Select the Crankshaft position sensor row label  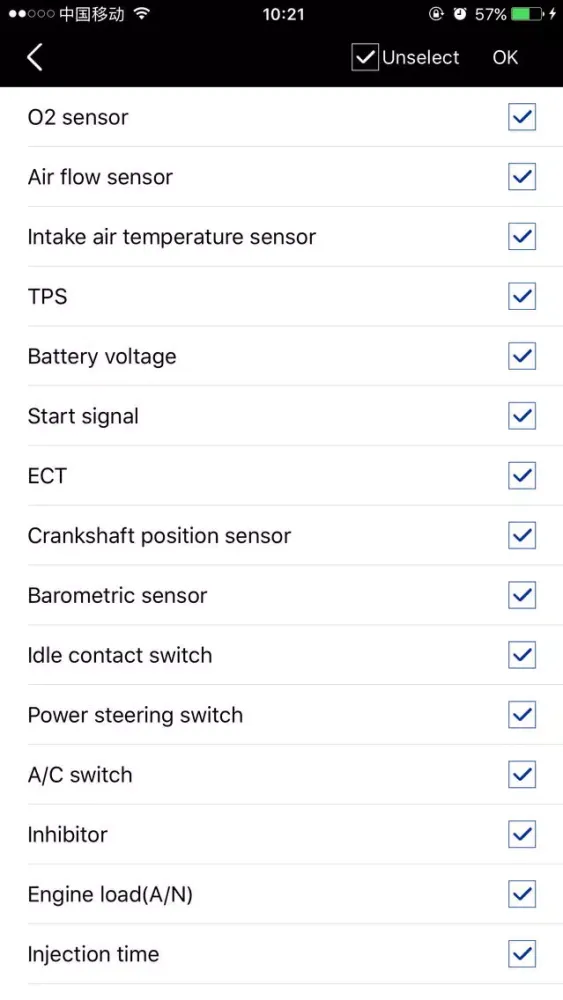159,536
